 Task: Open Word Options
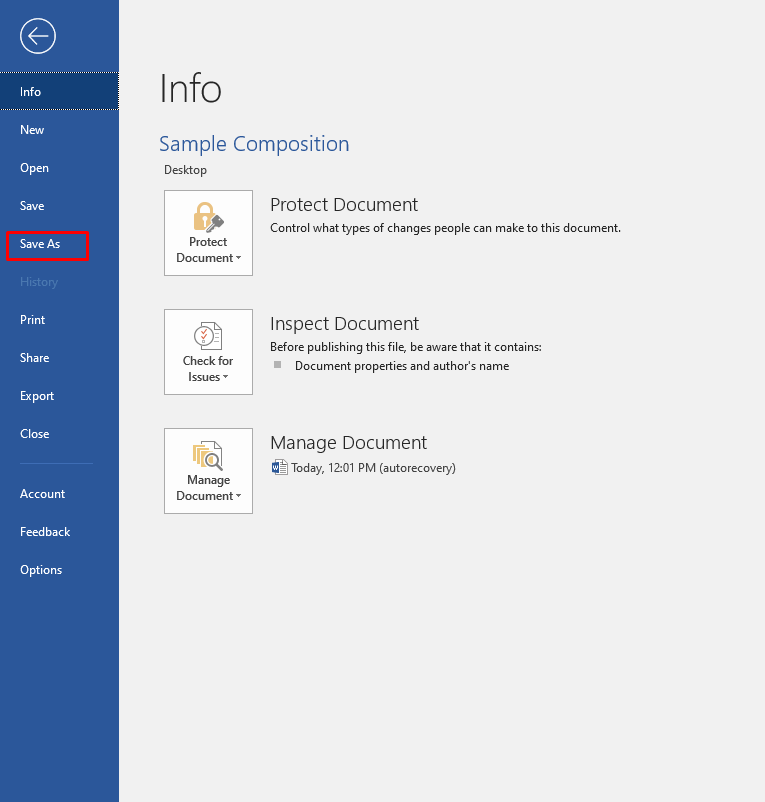[59, 570]
